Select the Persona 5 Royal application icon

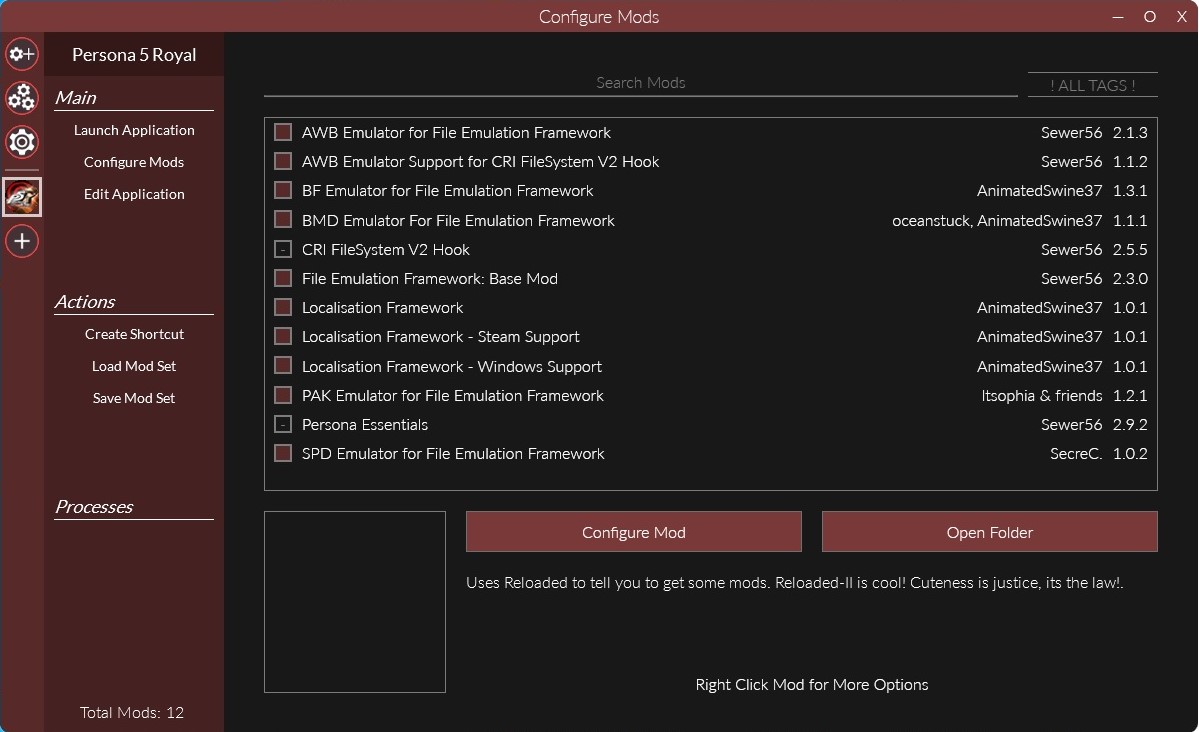21,197
